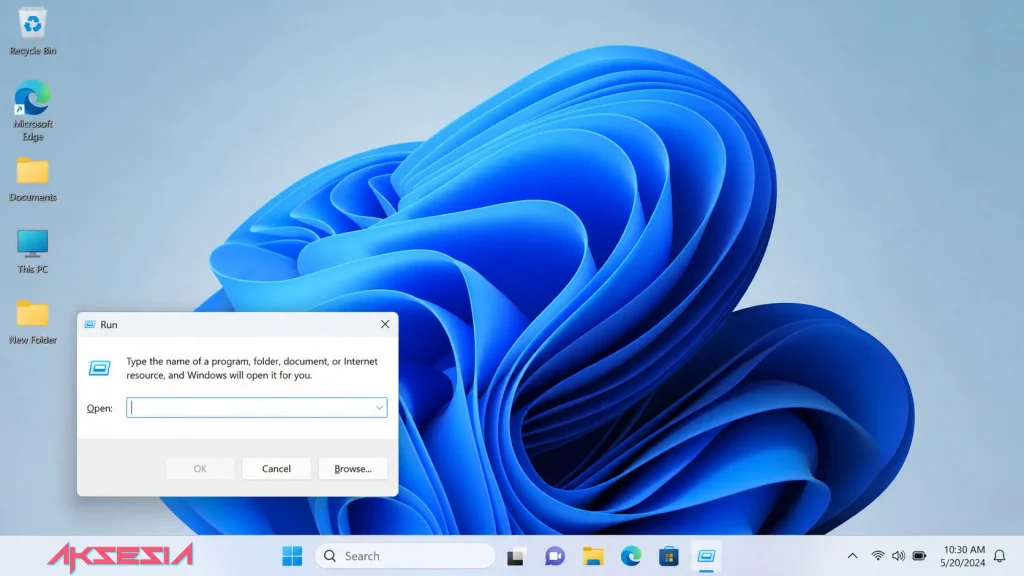Open the clock and date flyout
Screen dimensions: 1024x576
click(963, 556)
